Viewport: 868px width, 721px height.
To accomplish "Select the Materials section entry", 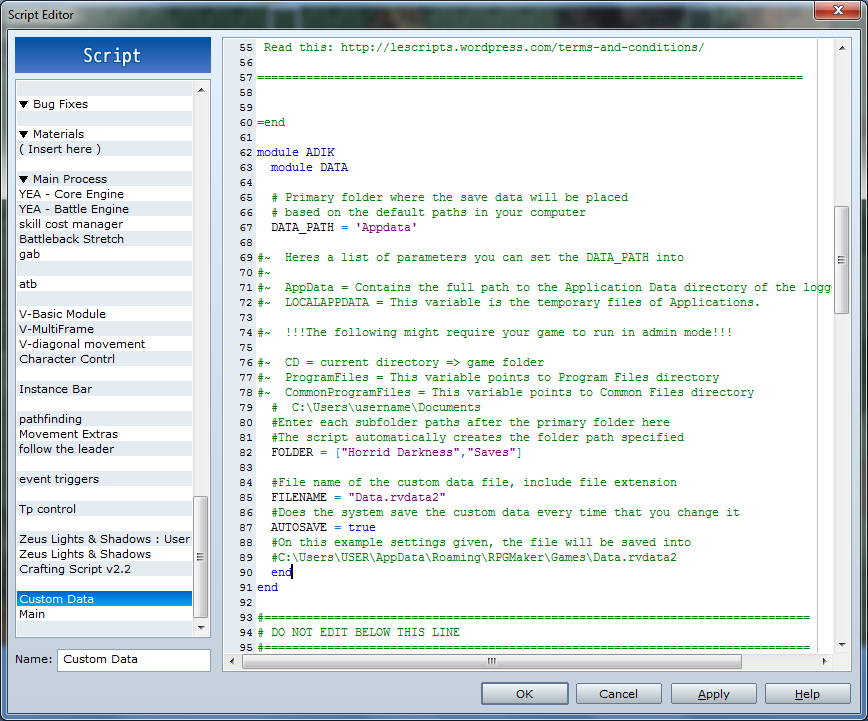I will [105, 134].
